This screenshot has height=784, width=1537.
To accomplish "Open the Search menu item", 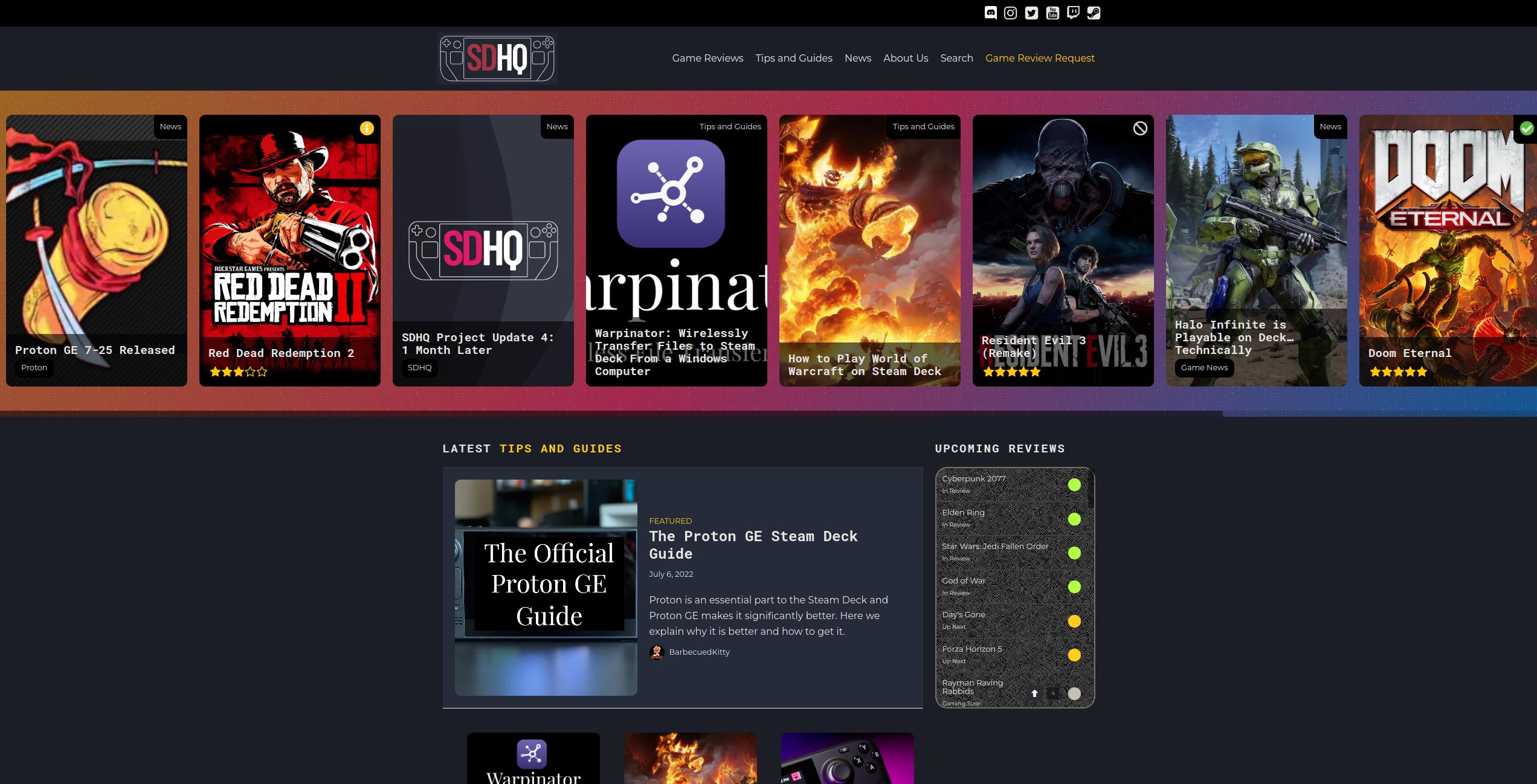I will (x=956, y=58).
